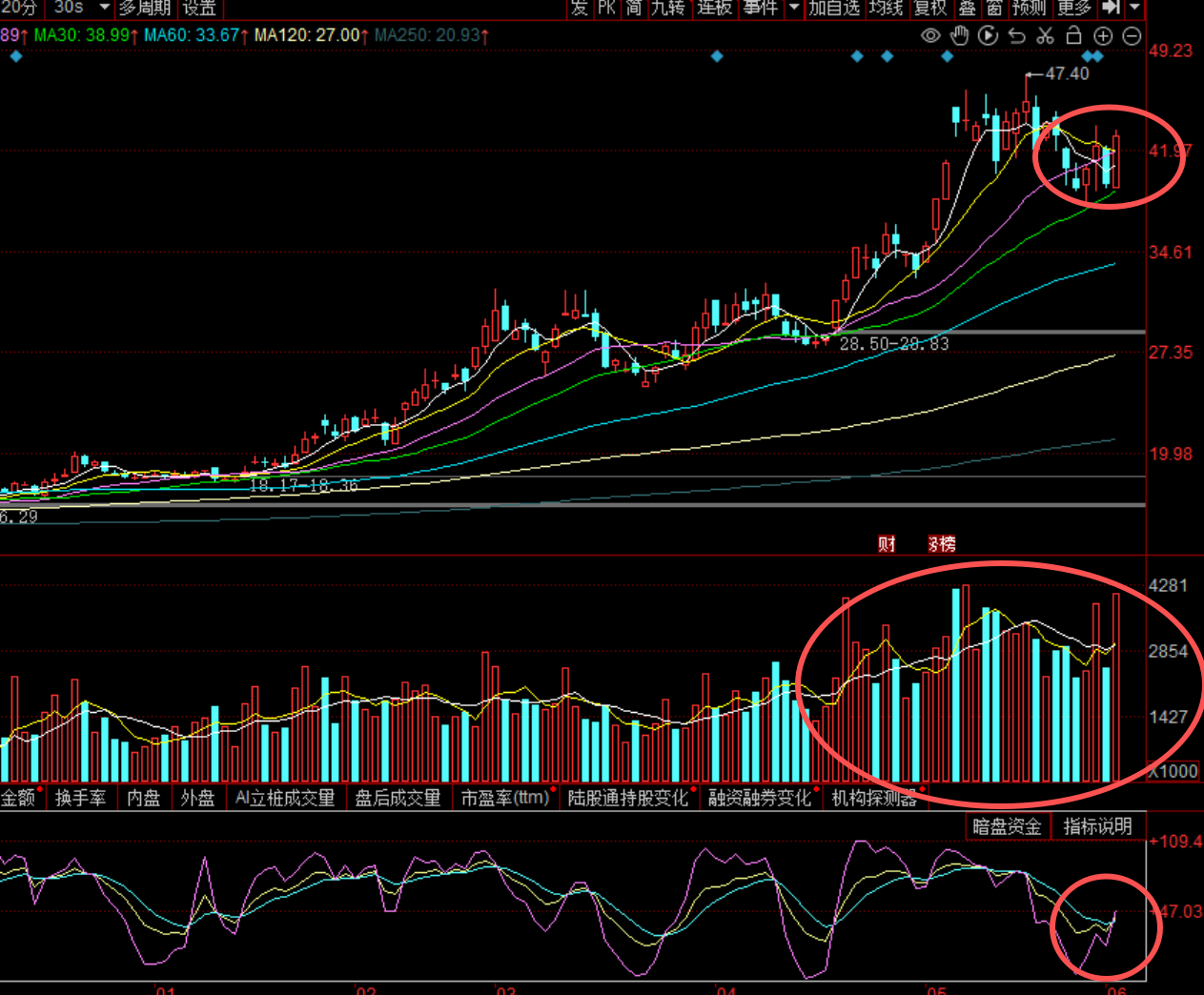
Task: Expand the dropdown arrow after 事件
Action: pos(794,8)
